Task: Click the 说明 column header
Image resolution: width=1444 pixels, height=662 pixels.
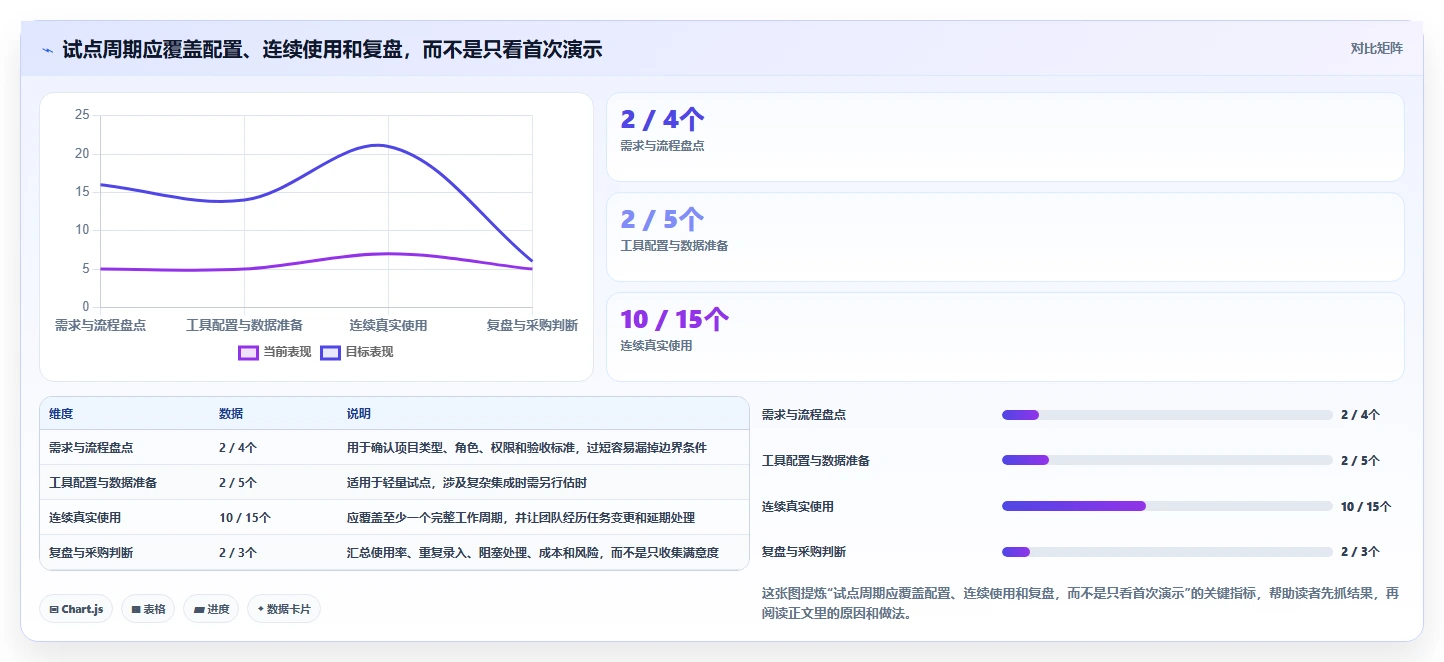Action: (359, 414)
